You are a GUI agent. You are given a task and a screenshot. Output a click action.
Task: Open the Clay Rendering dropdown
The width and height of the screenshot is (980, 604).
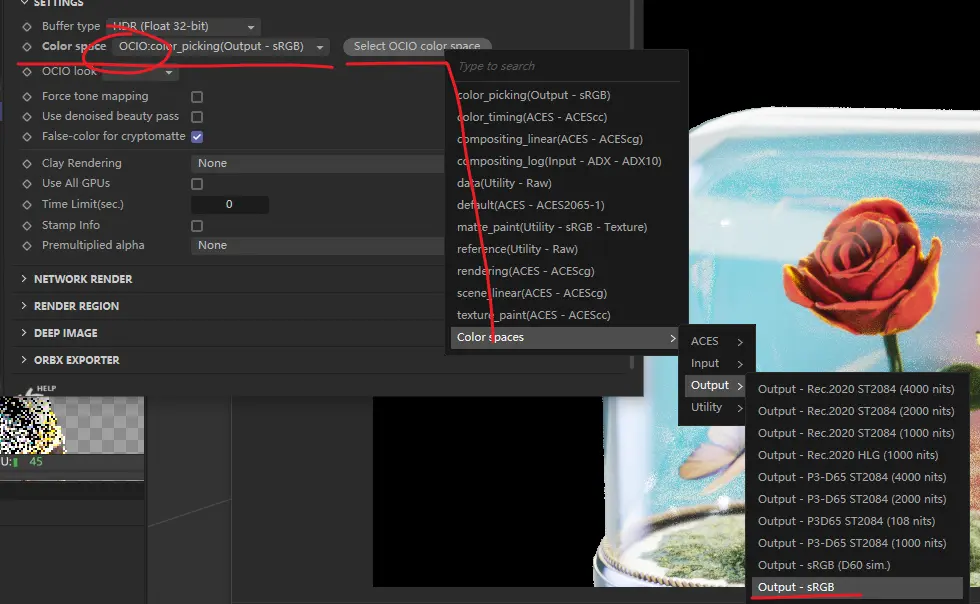(x=318, y=163)
